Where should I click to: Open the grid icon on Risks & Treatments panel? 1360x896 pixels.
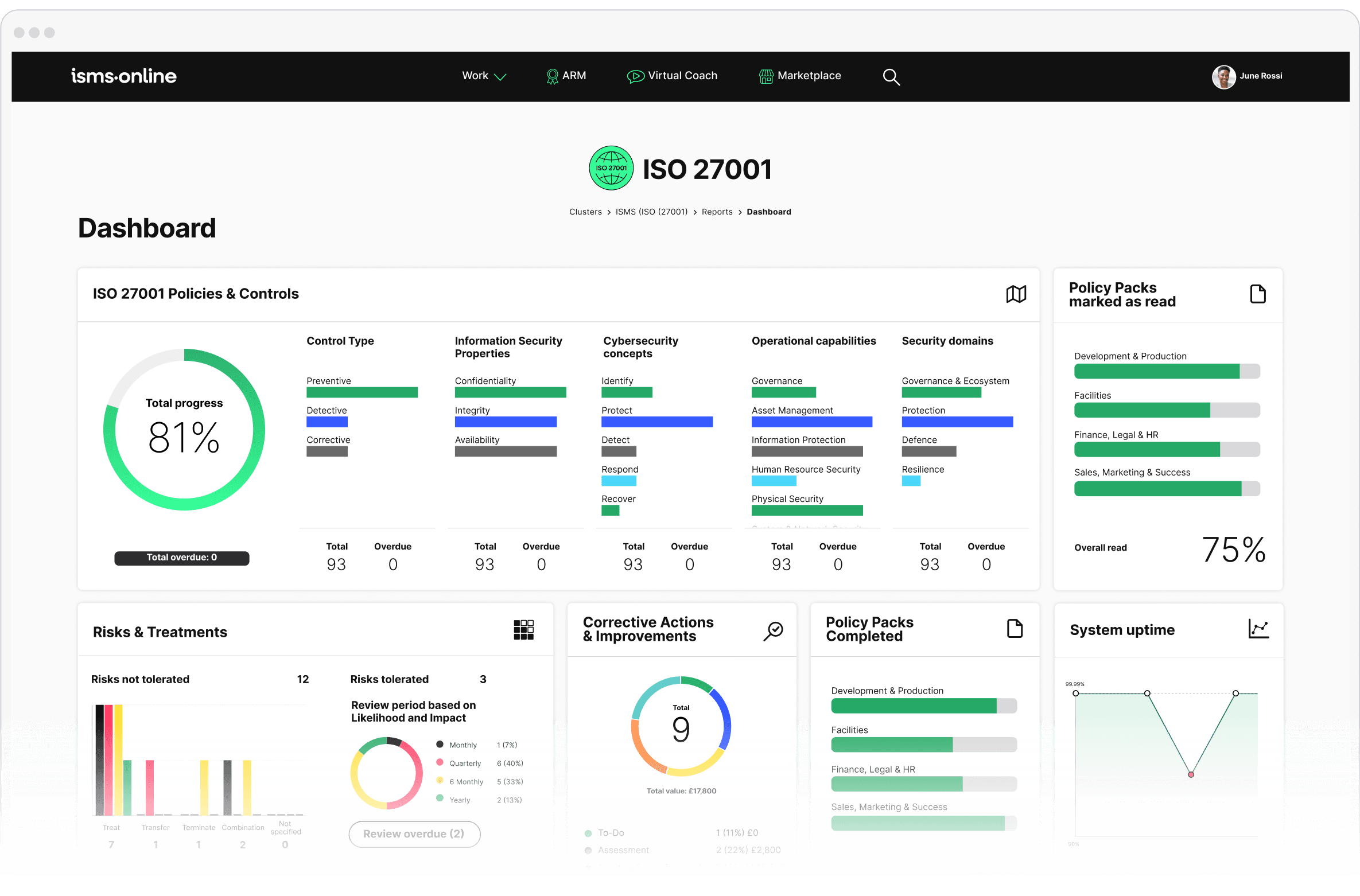click(x=524, y=629)
